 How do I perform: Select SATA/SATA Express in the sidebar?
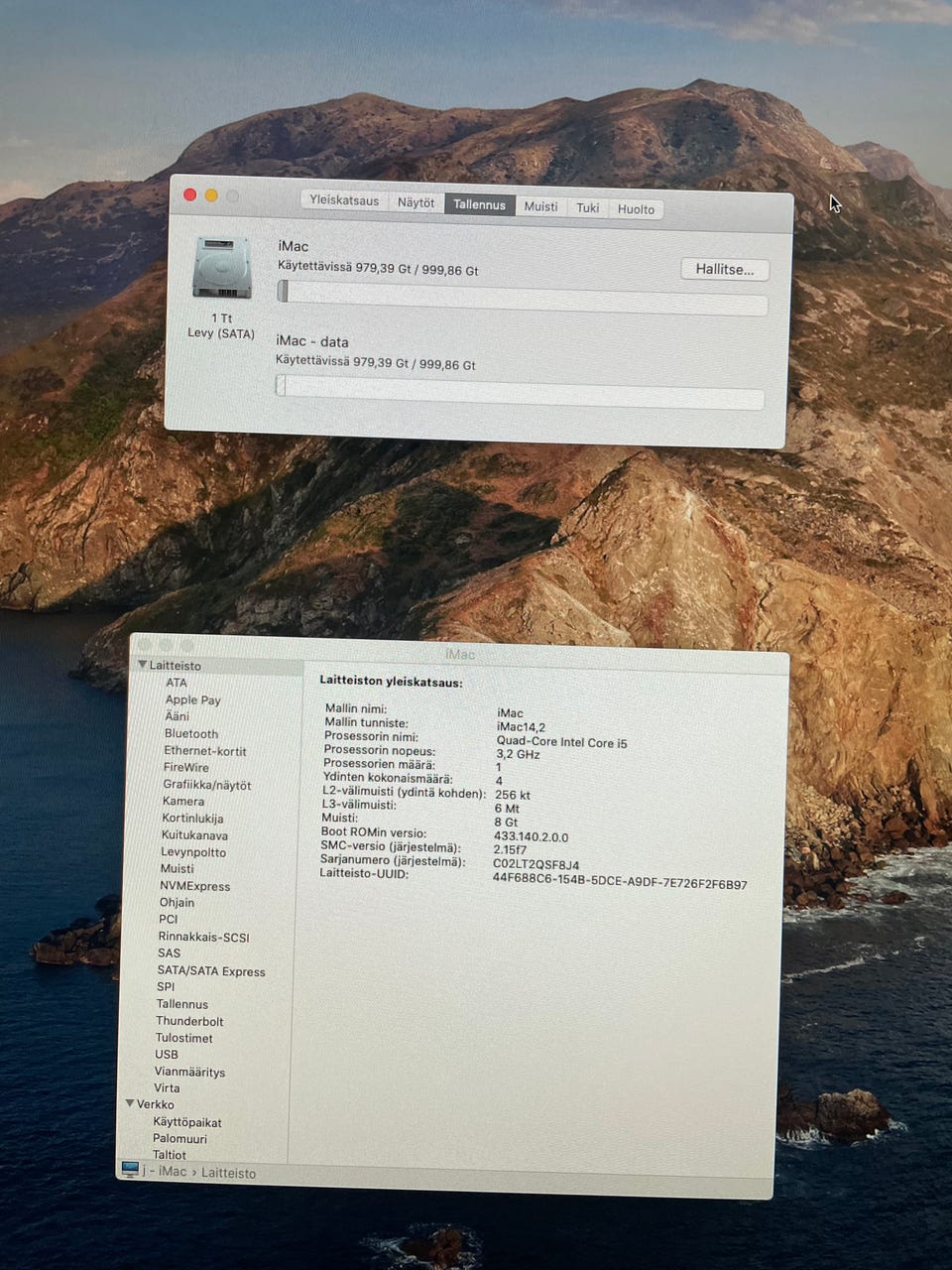click(x=211, y=971)
